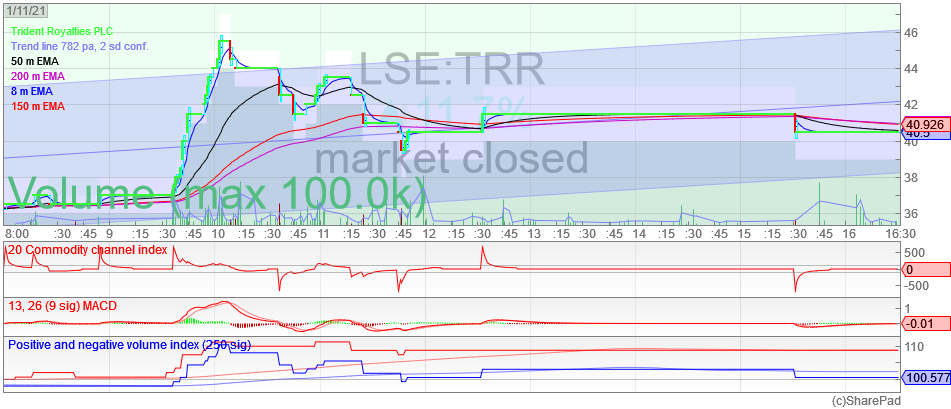This screenshot has height=409, width=951.
Task: Select the 8 m EMA legend label
Action: pos(32,92)
